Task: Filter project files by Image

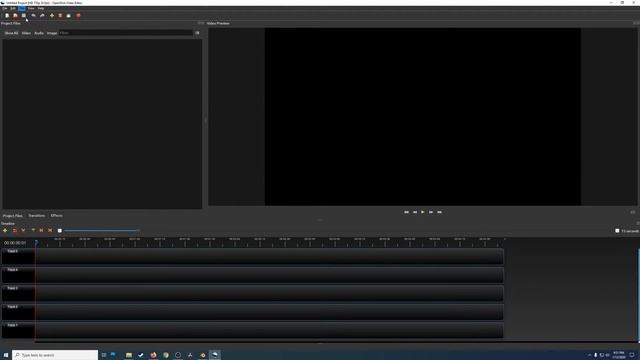Action: click(x=52, y=33)
